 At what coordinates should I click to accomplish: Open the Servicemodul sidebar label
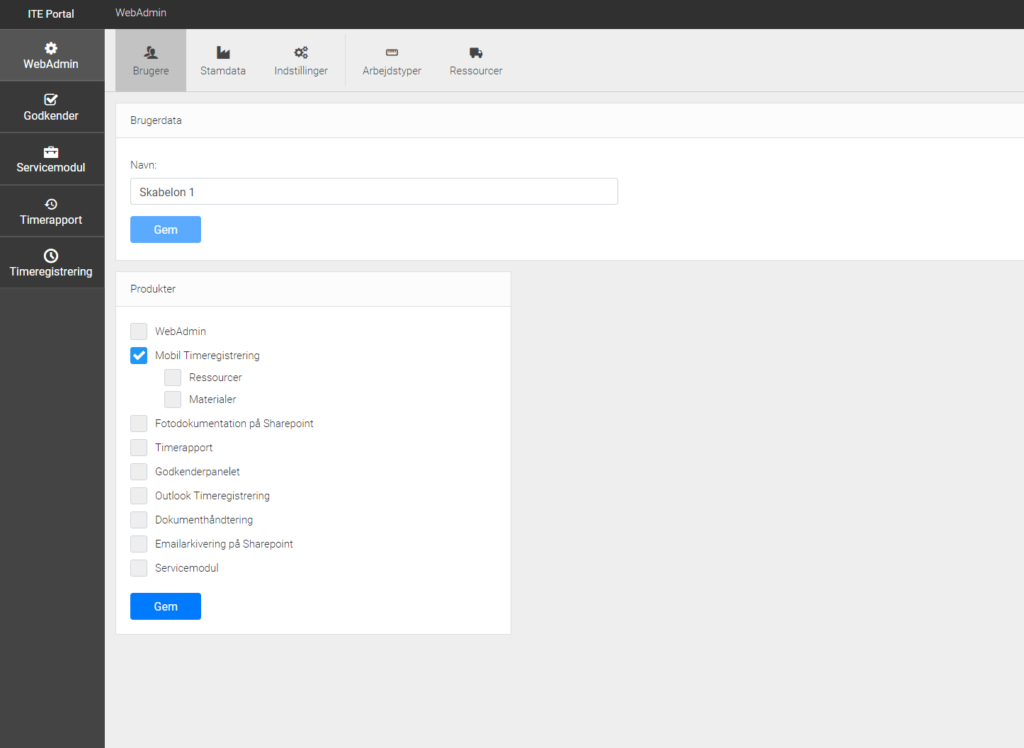click(x=51, y=167)
